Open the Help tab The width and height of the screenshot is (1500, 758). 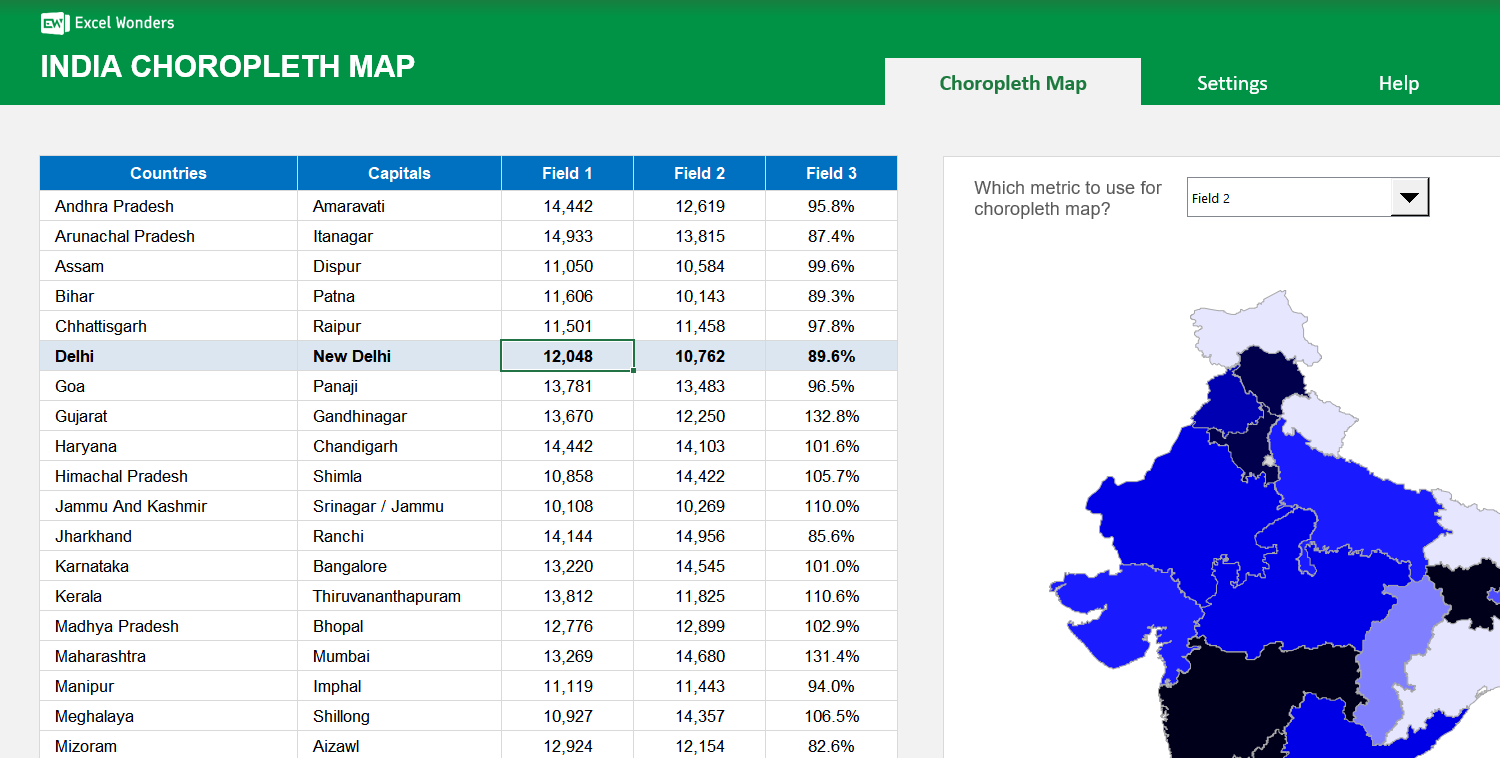click(x=1398, y=83)
